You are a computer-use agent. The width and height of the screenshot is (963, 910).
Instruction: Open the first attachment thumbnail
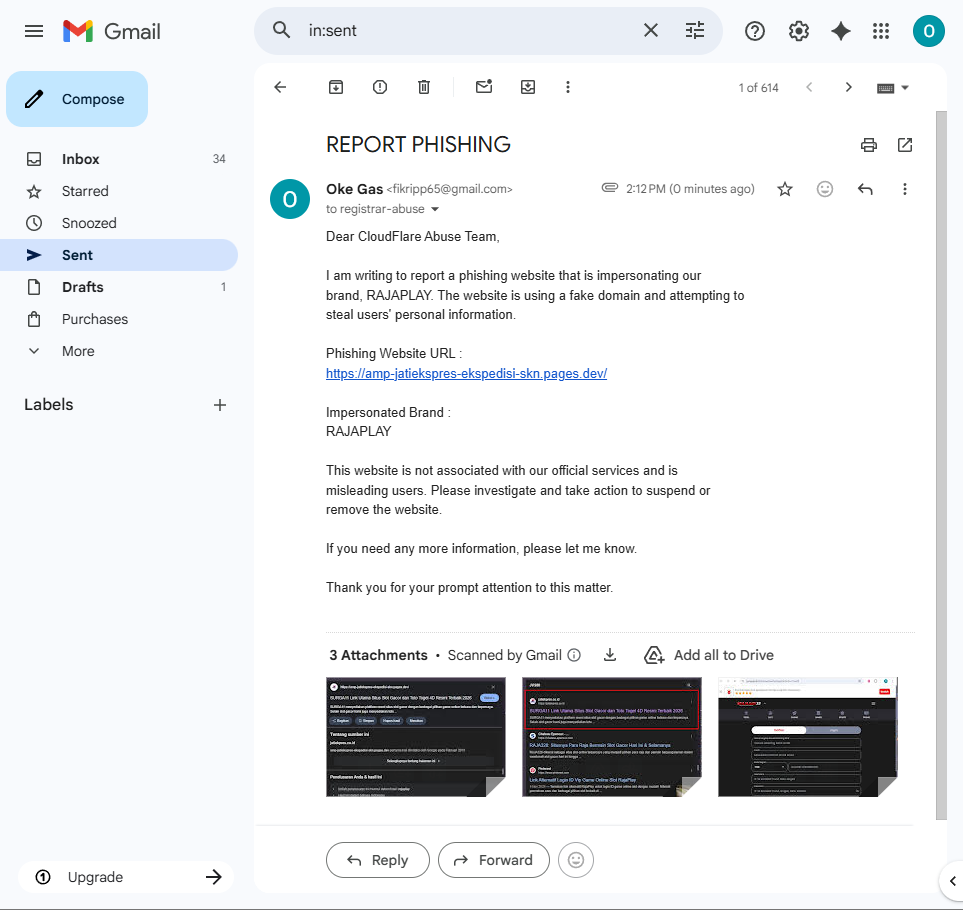pos(416,737)
